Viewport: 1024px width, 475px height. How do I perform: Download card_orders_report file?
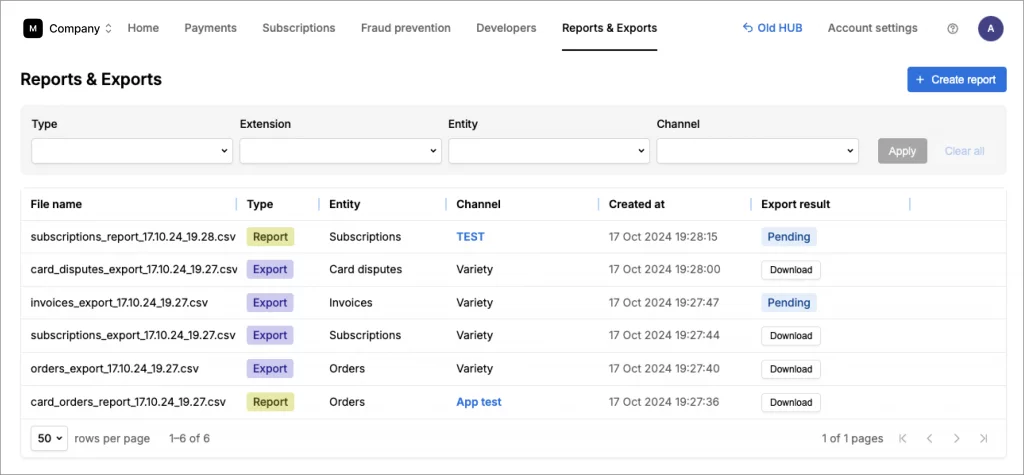pos(791,402)
